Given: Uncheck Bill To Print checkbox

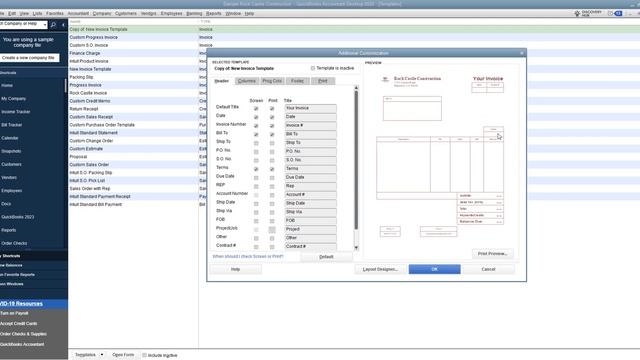Looking at the screenshot, I should pos(272,134).
